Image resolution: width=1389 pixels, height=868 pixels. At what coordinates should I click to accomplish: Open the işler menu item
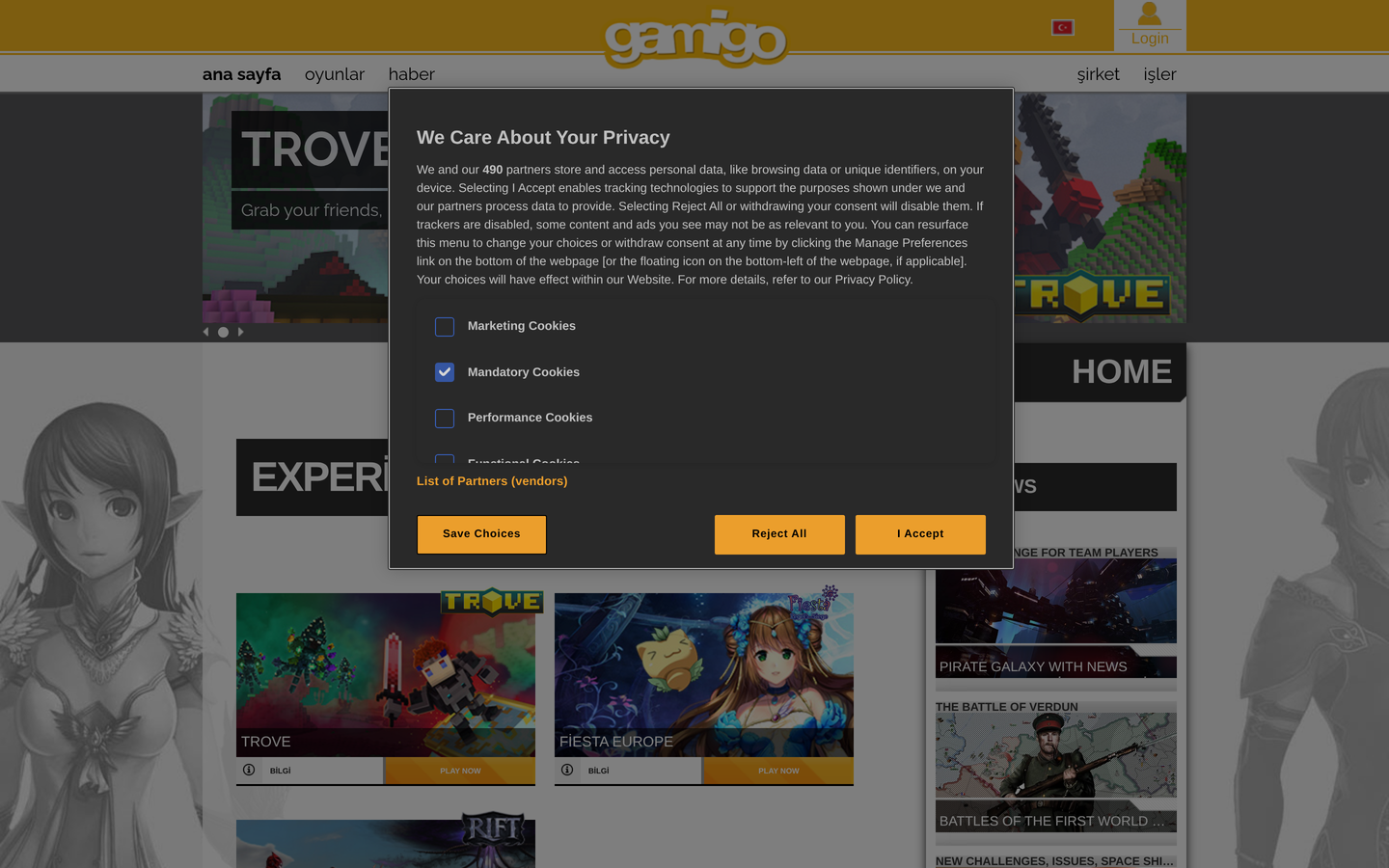pos(1160,74)
